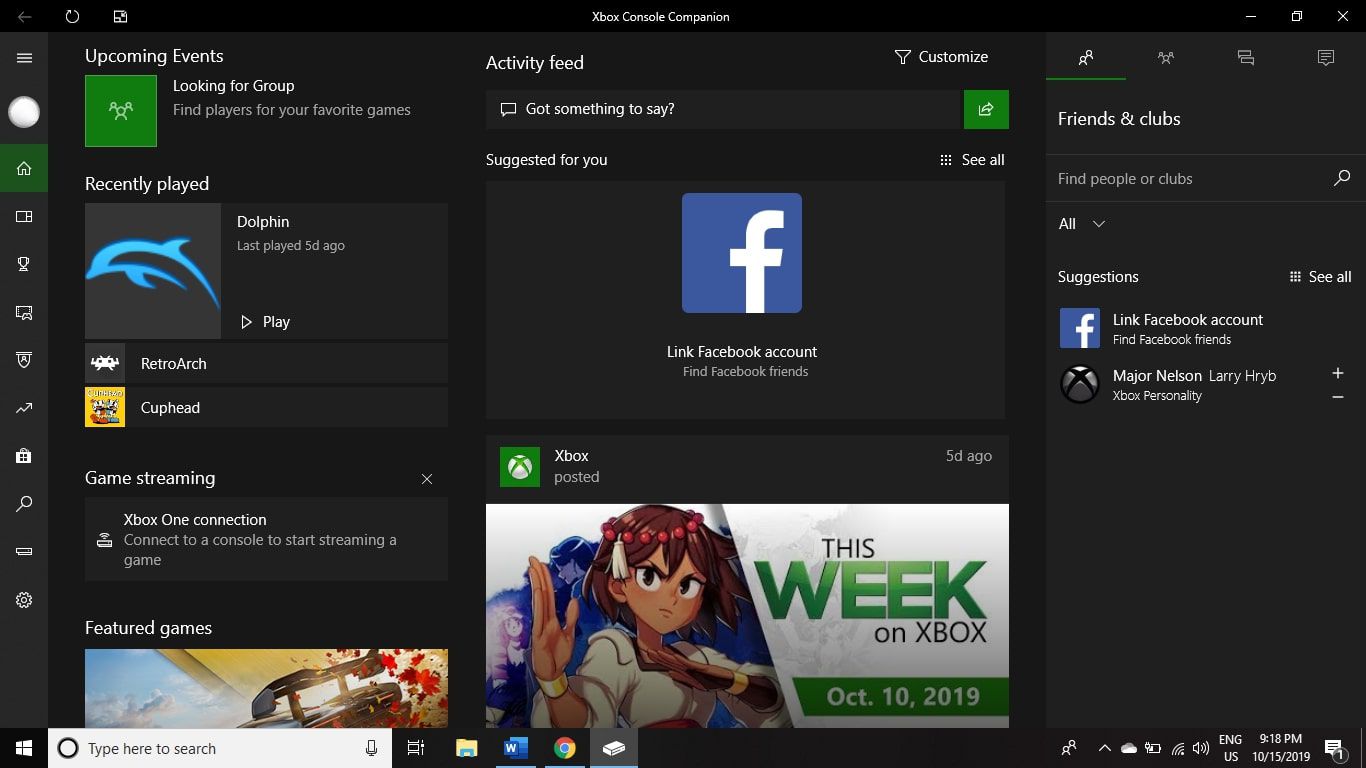Open Cuphead in Recently played
This screenshot has width=1366, height=768.
click(266, 407)
